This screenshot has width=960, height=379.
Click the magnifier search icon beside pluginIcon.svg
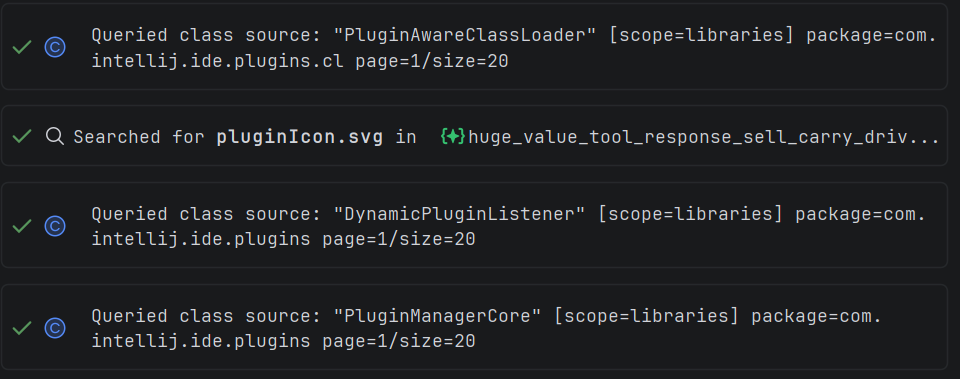tap(55, 136)
